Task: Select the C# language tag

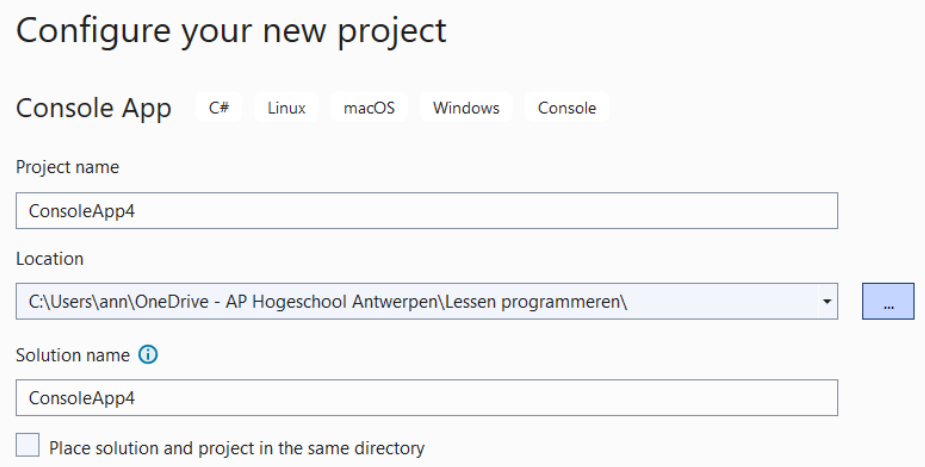Action: [219, 107]
